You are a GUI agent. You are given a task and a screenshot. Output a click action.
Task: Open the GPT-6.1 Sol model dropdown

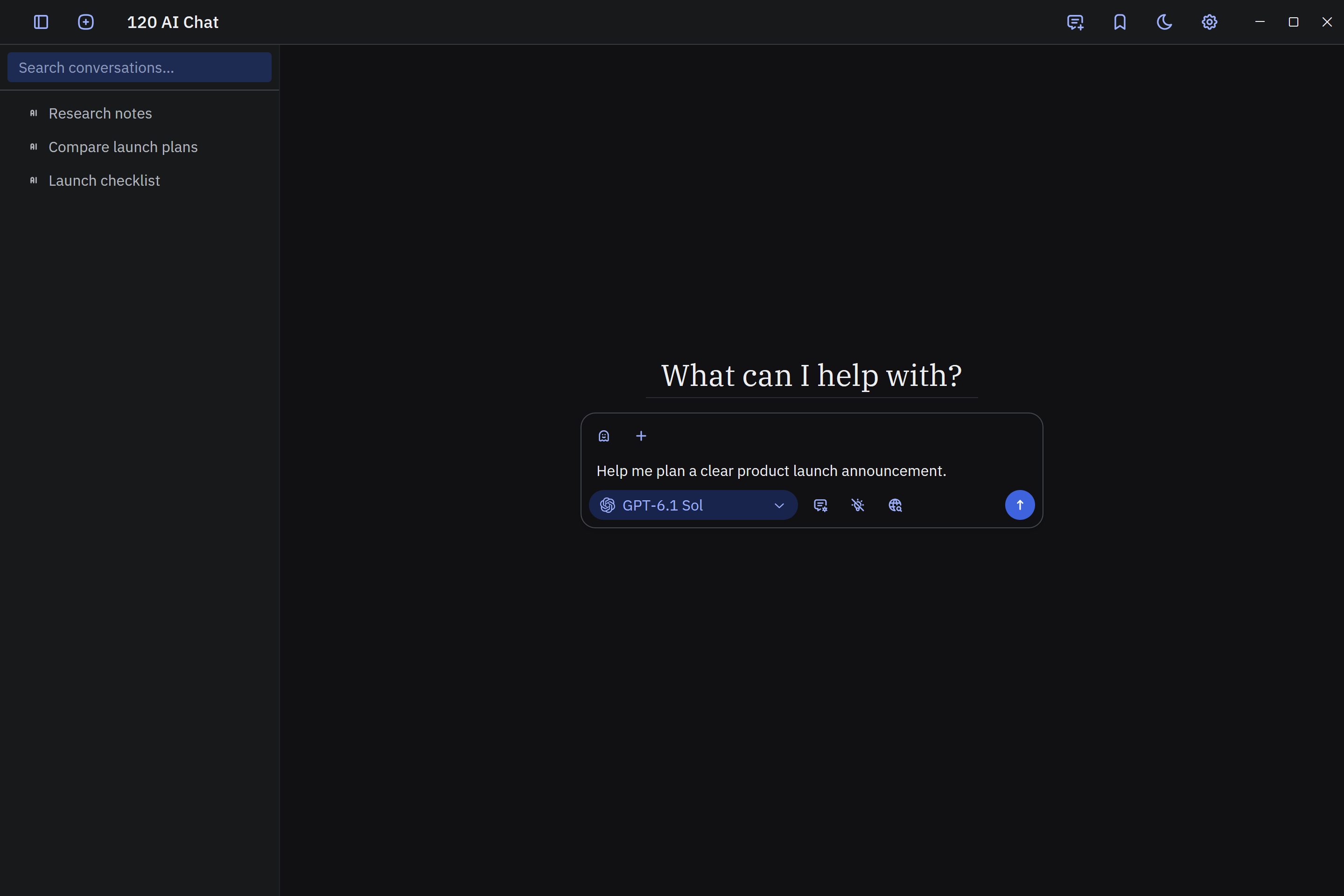pyautogui.click(x=693, y=505)
